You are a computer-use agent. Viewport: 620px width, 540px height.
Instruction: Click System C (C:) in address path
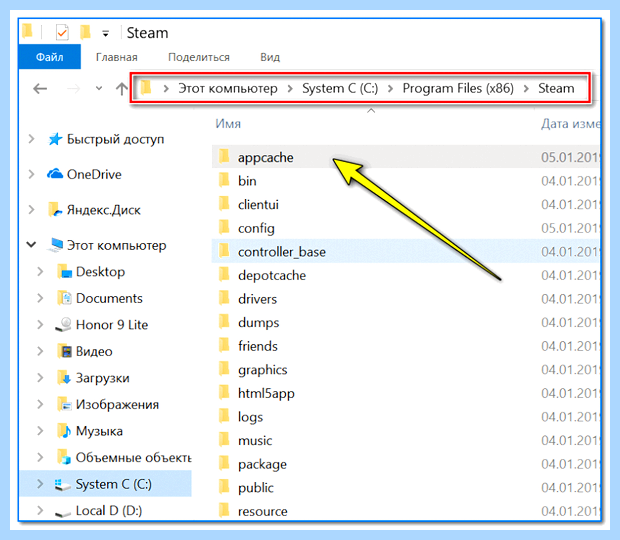point(340,88)
